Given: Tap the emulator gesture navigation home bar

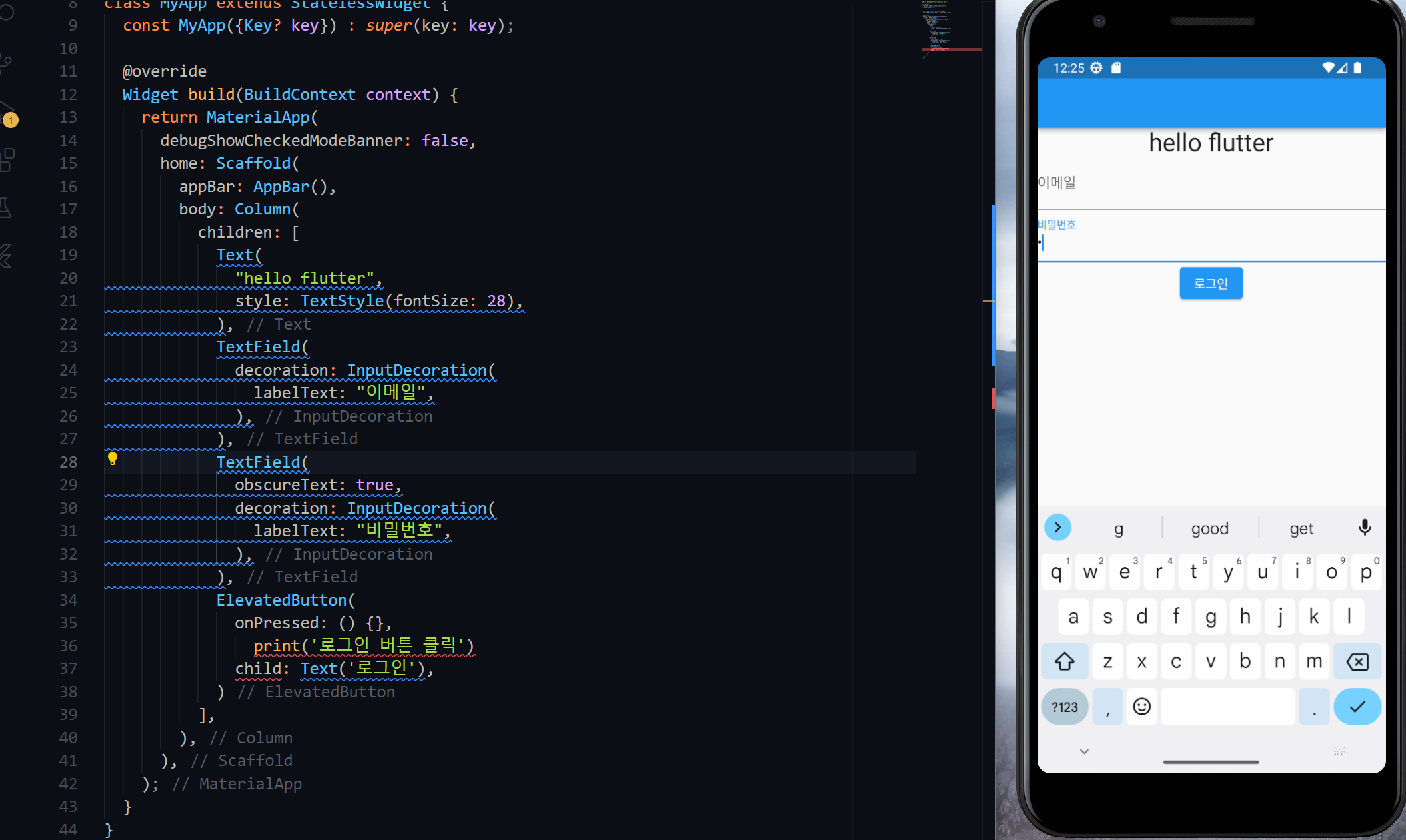Looking at the screenshot, I should [x=1211, y=761].
